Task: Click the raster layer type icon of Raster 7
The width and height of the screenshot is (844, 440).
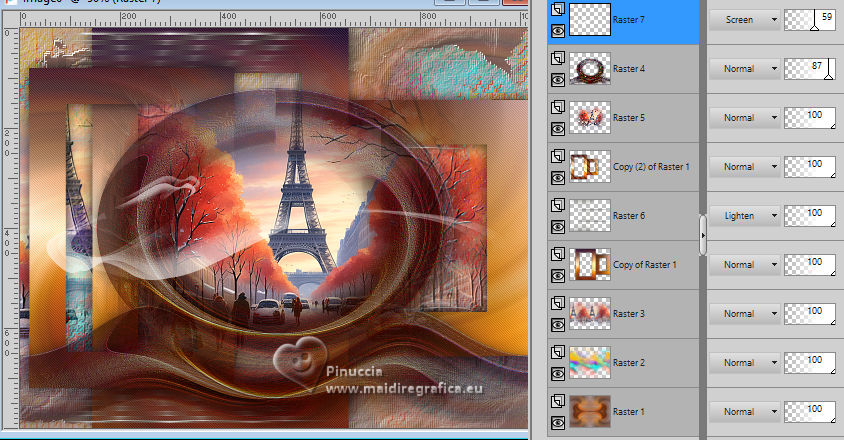Action: pos(558,9)
